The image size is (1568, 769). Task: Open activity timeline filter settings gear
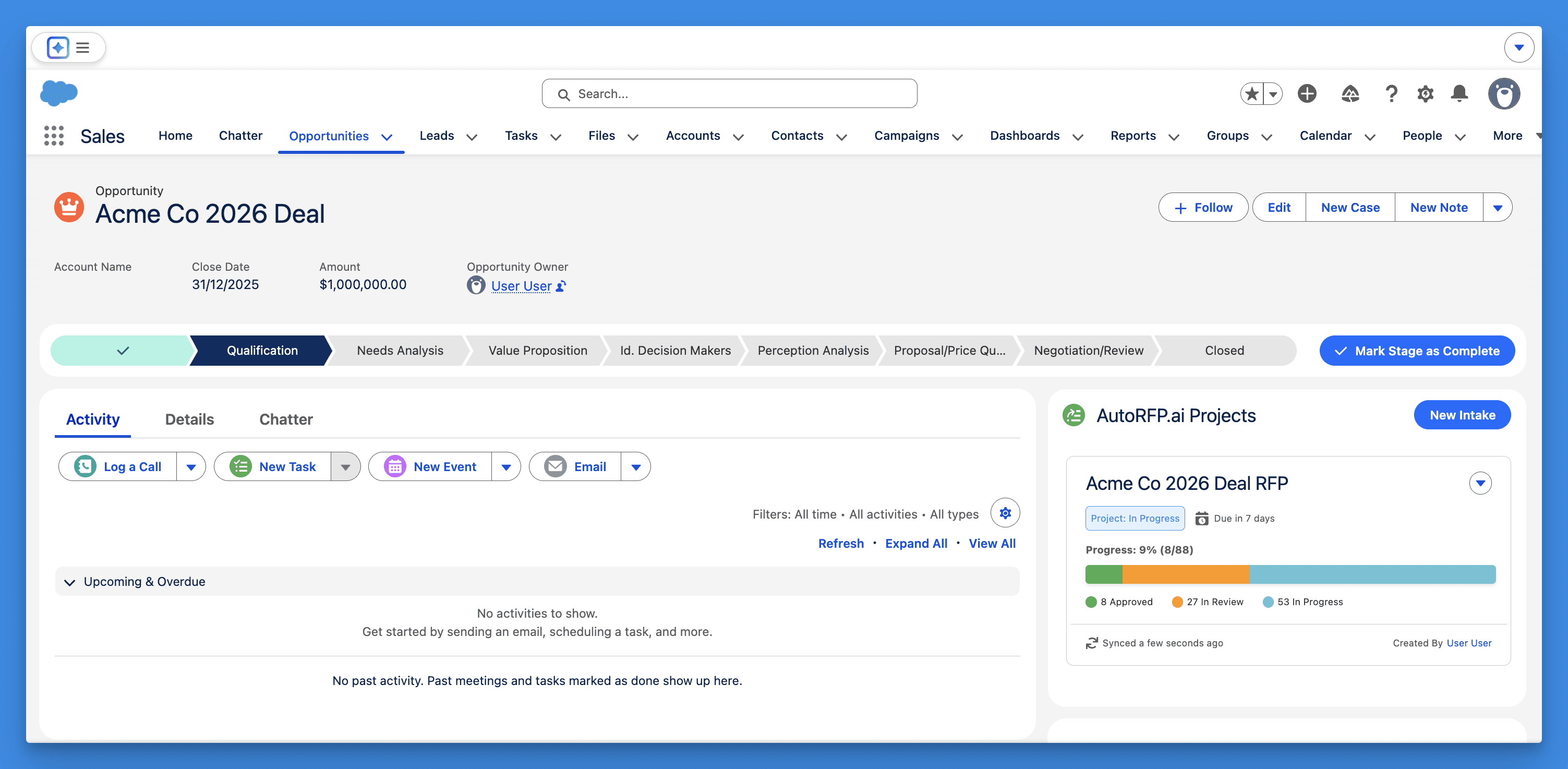pos(1005,513)
